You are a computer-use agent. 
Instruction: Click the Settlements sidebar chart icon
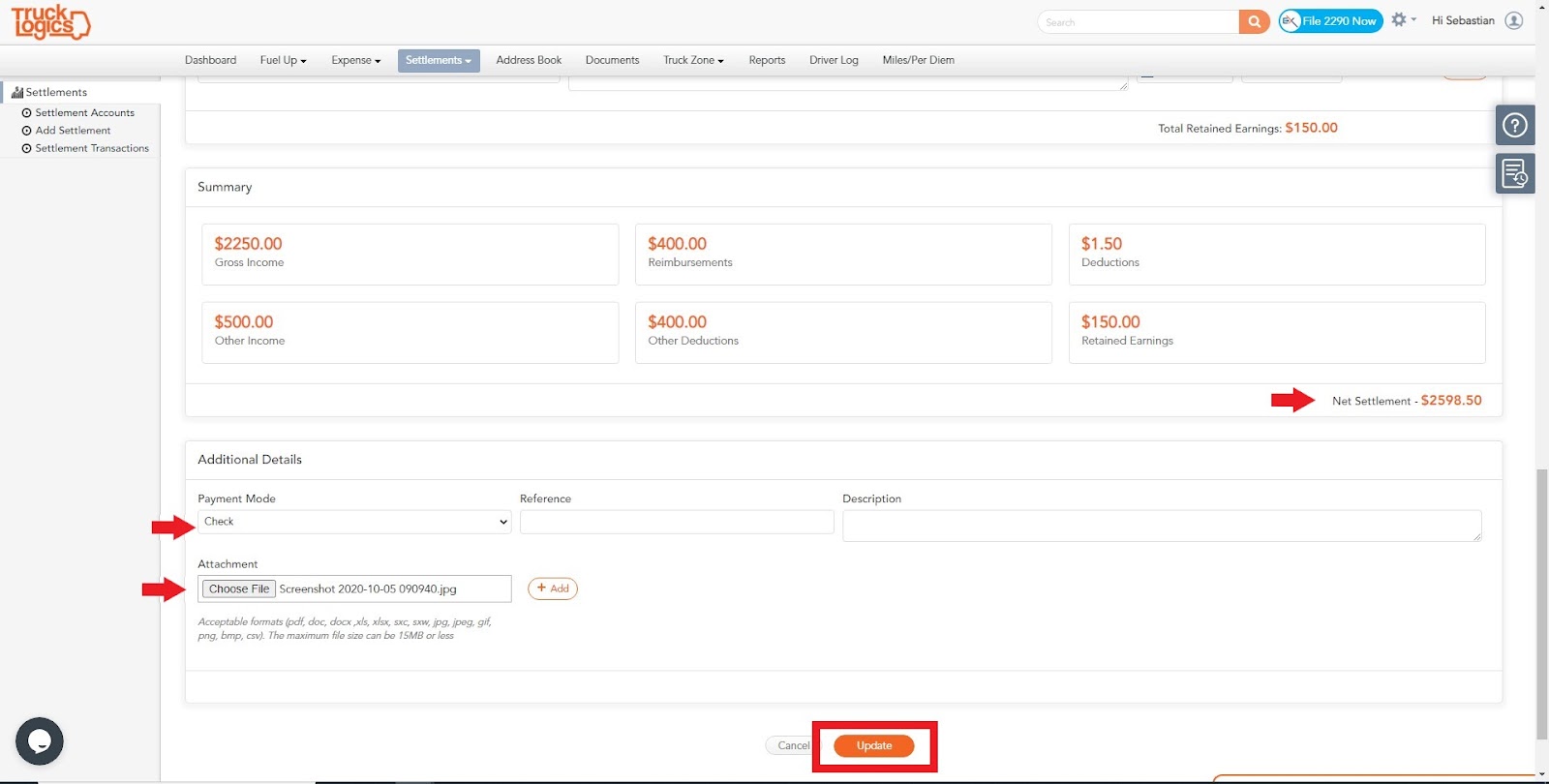click(17, 92)
